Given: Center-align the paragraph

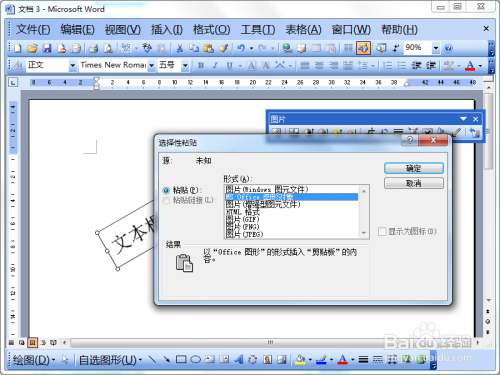Looking at the screenshot, I should tap(319, 65).
